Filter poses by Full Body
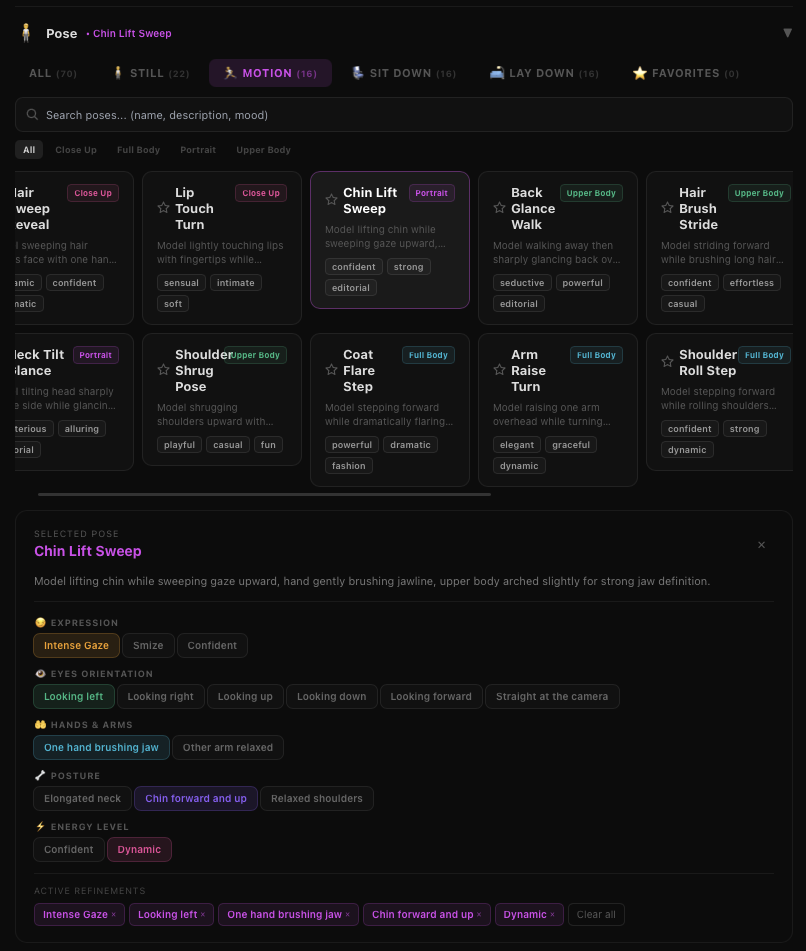The image size is (806, 951). (x=138, y=150)
